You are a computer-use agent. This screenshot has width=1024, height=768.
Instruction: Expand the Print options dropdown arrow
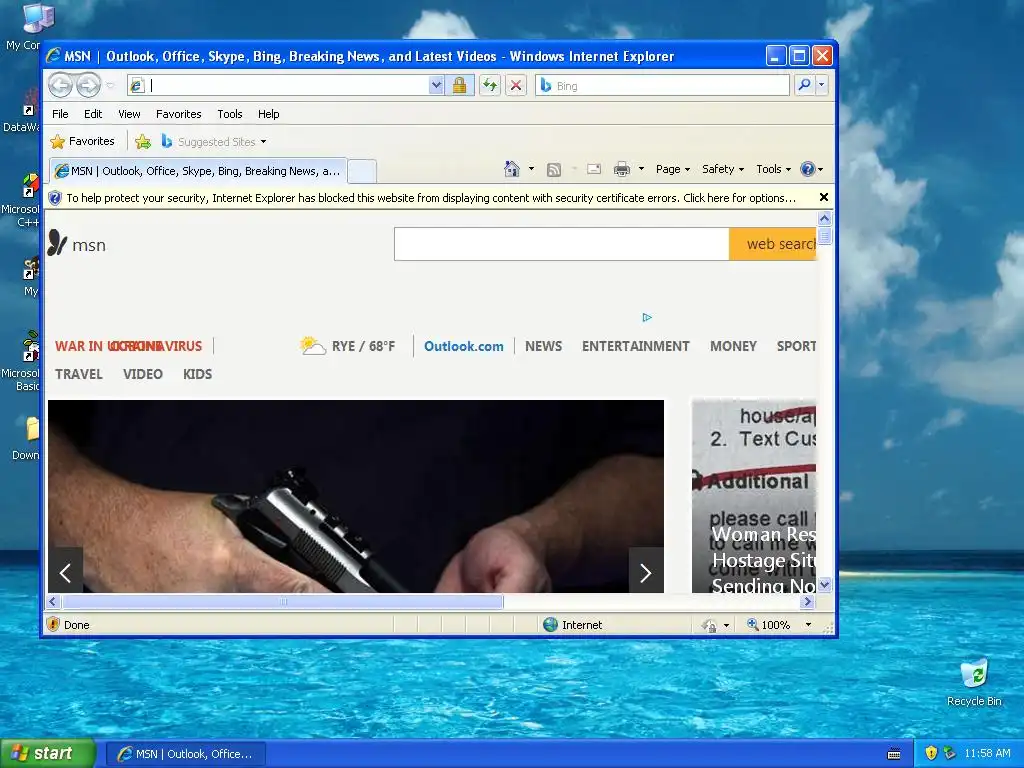pyautogui.click(x=641, y=169)
